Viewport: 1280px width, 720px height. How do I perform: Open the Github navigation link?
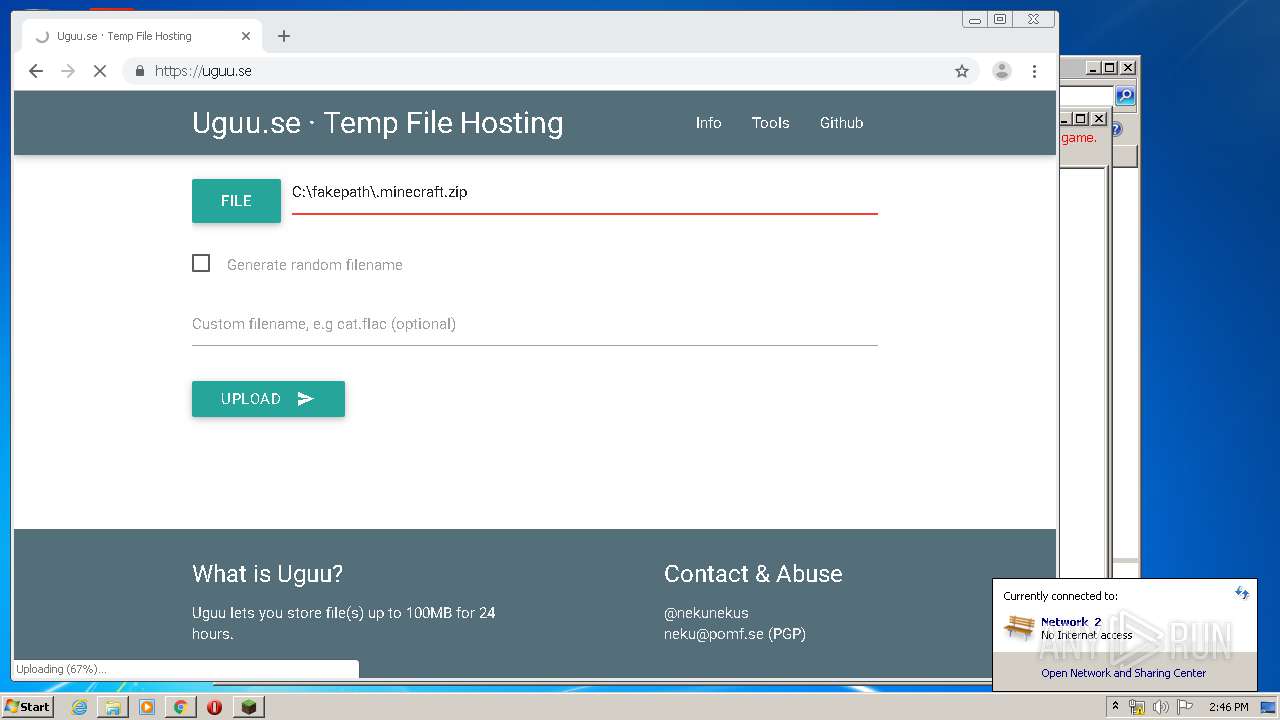click(x=841, y=123)
